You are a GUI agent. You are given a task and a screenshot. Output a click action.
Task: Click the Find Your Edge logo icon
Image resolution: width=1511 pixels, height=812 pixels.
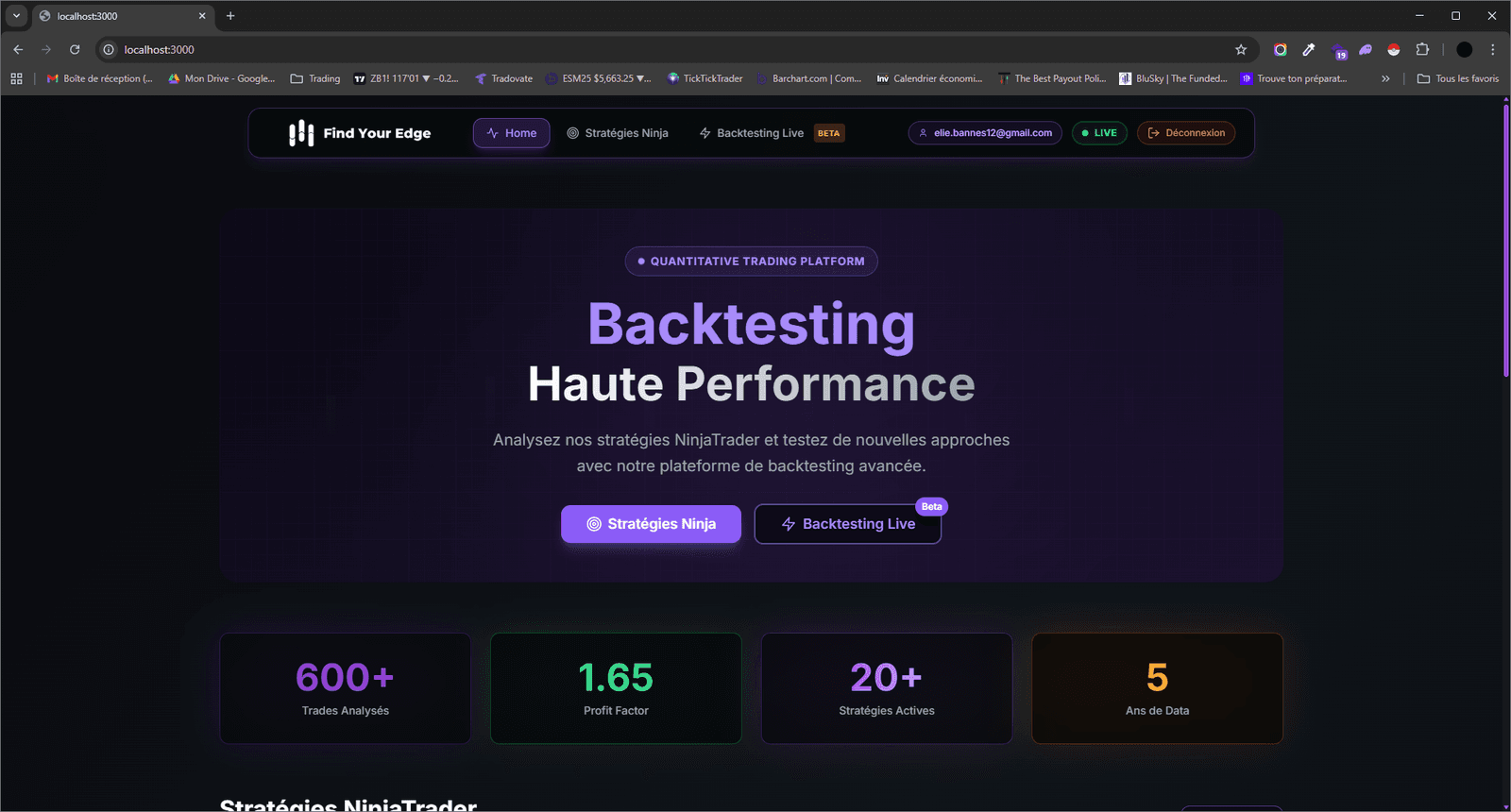coord(300,133)
